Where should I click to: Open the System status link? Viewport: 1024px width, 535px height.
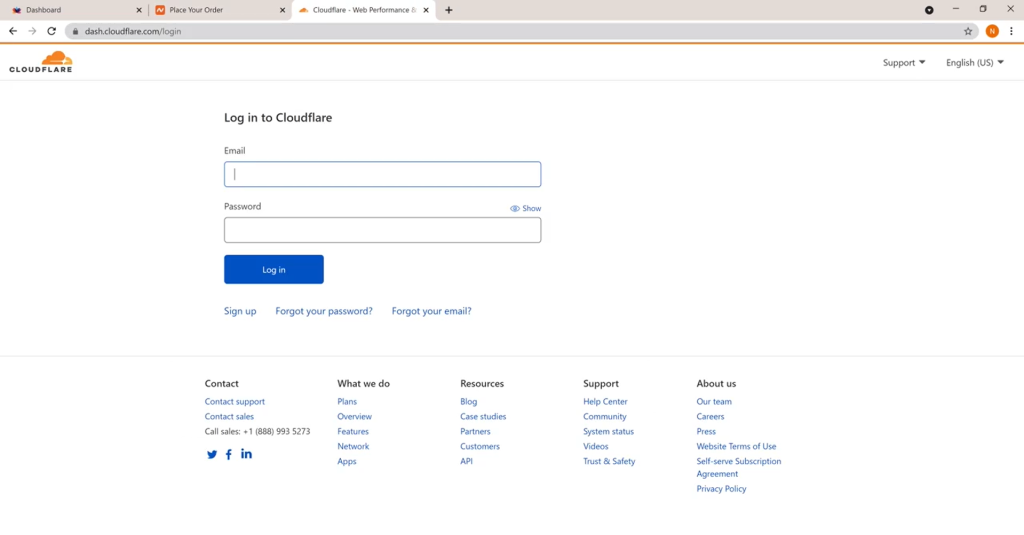click(x=609, y=432)
